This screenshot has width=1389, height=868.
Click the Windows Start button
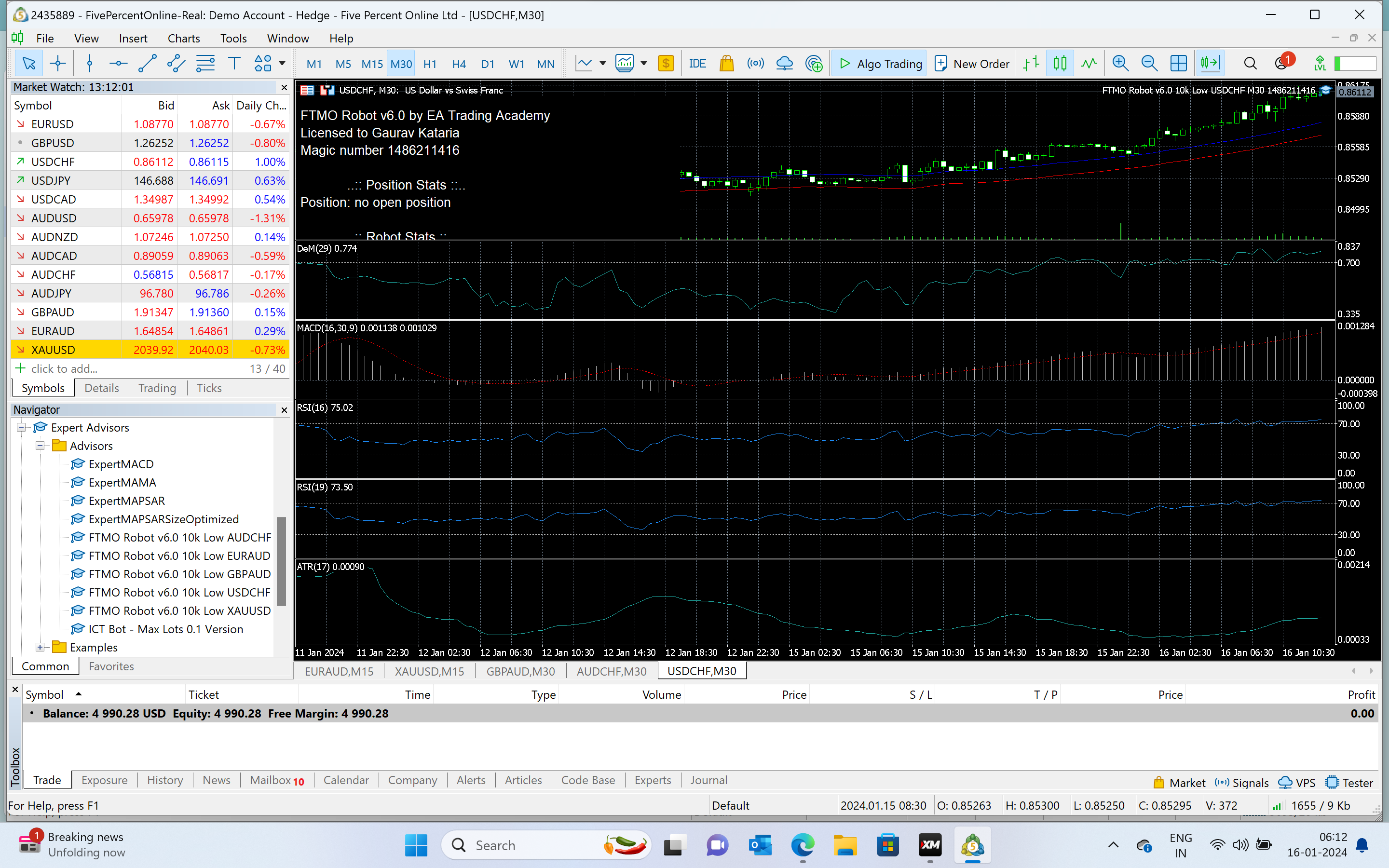point(416,845)
